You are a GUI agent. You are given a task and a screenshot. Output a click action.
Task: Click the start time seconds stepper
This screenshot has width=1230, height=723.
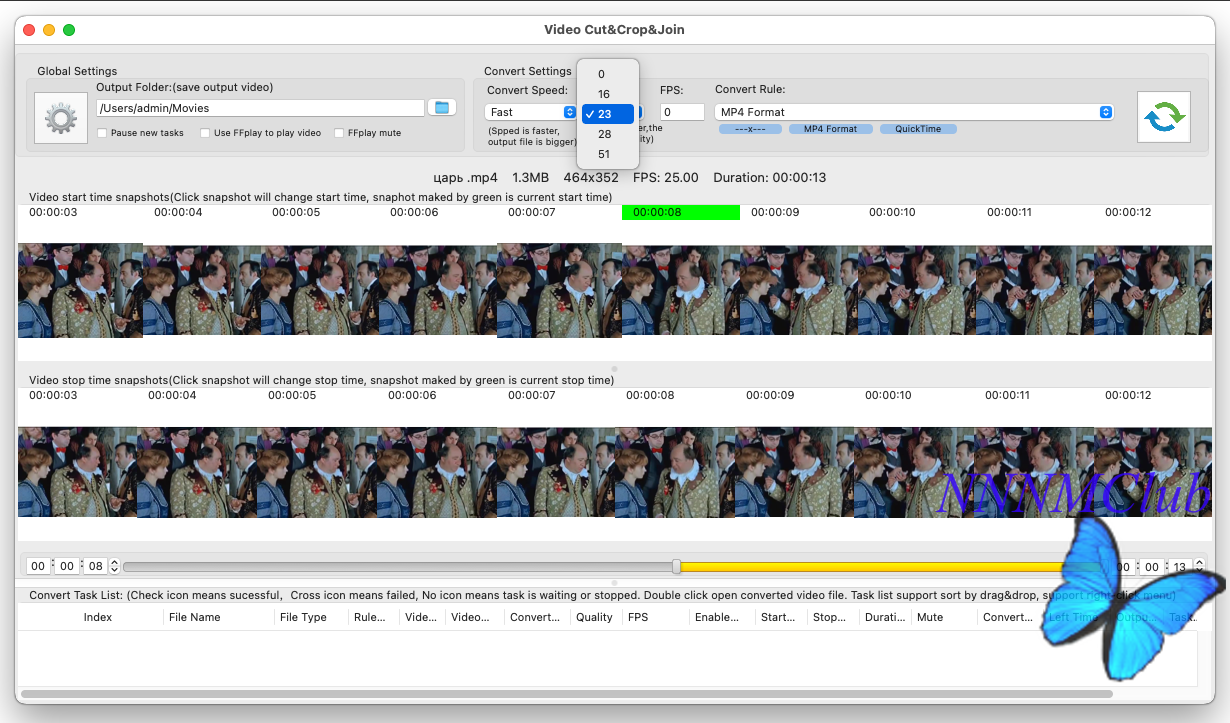(x=114, y=567)
